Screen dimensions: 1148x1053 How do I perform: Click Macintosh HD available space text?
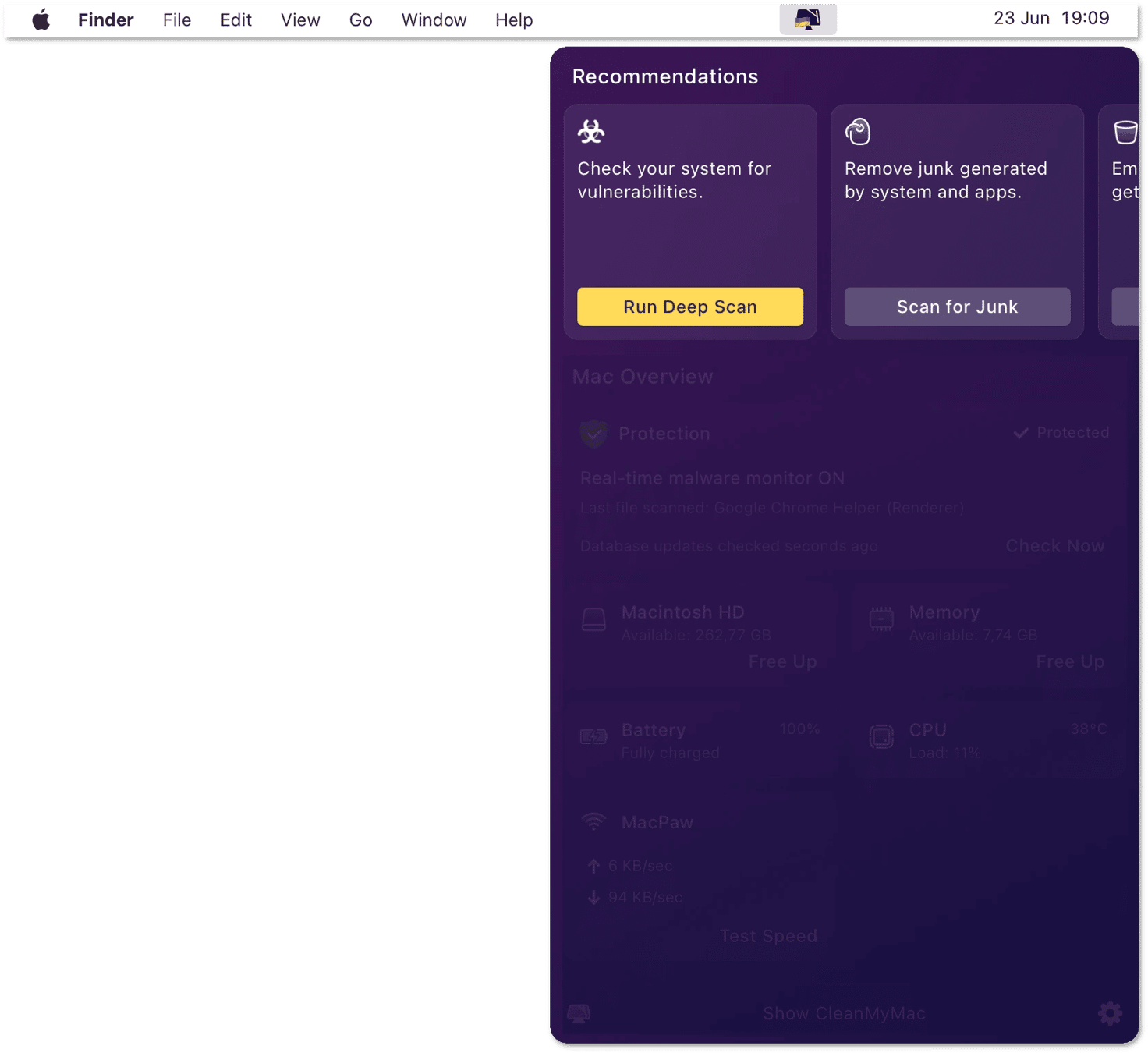coord(696,635)
